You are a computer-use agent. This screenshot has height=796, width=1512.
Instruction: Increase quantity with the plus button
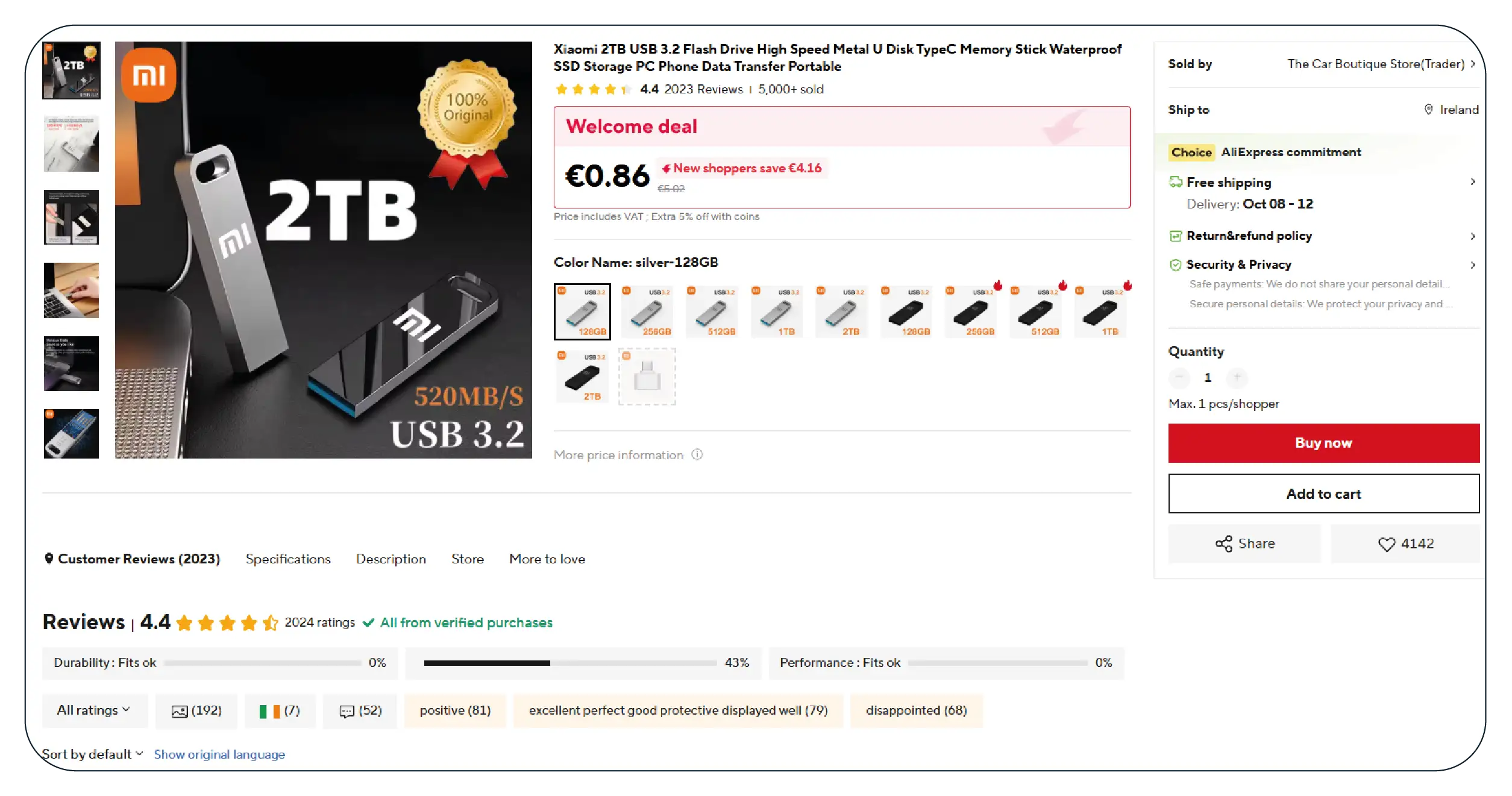pos(1237,377)
